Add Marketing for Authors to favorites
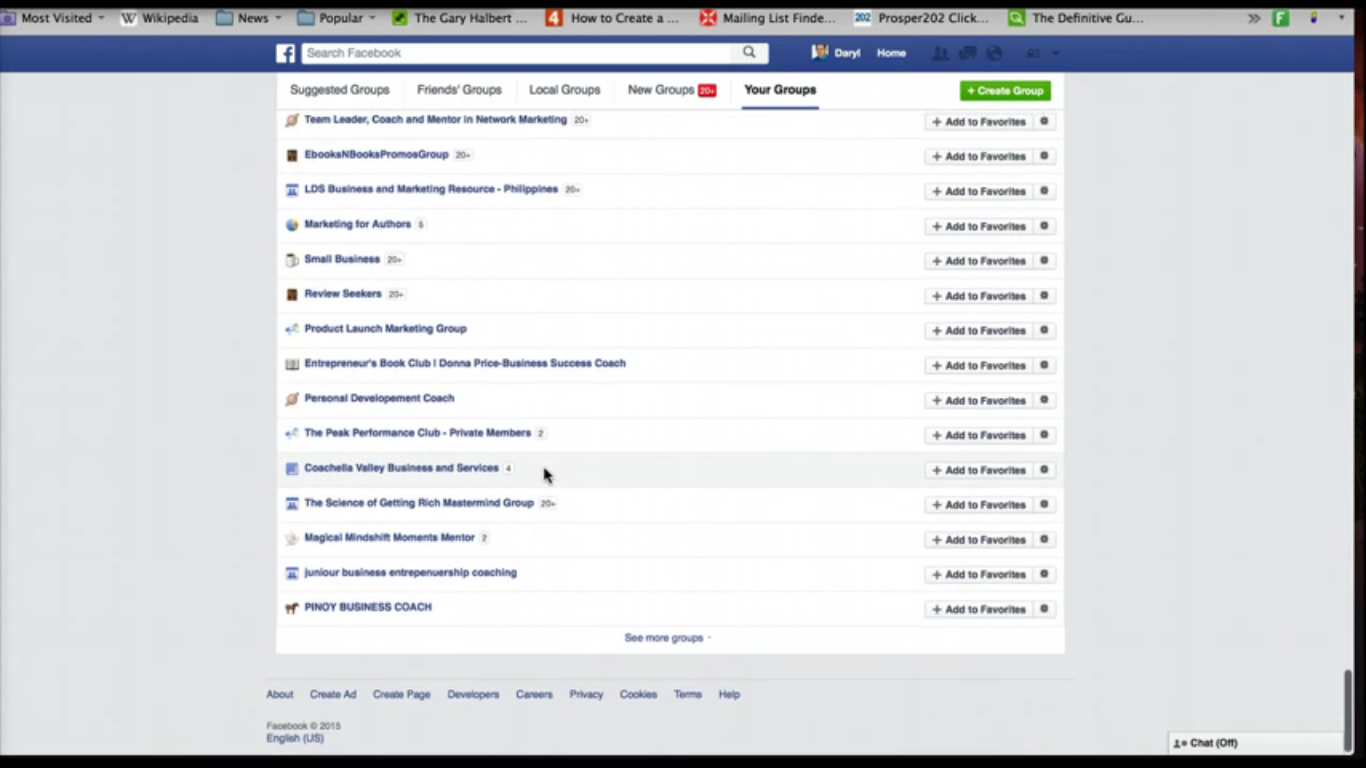 coord(979,227)
